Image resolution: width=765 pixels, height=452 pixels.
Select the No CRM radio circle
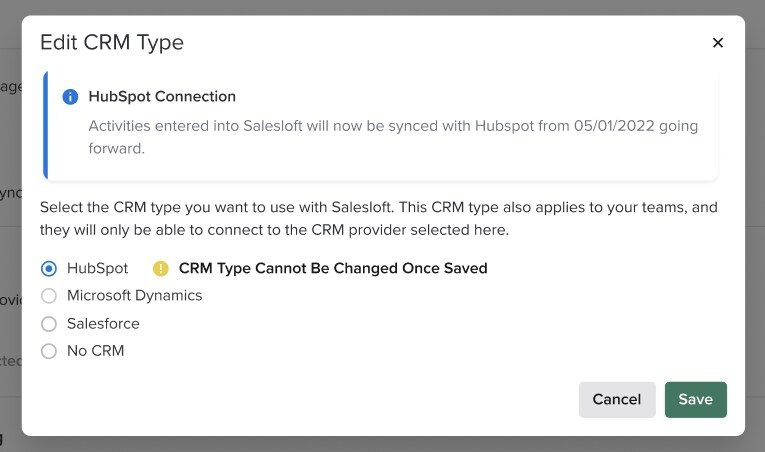click(49, 351)
